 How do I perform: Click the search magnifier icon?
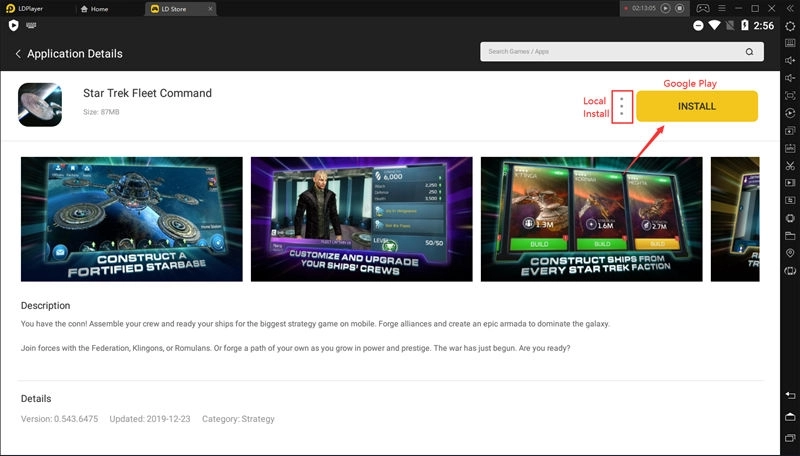click(x=749, y=52)
